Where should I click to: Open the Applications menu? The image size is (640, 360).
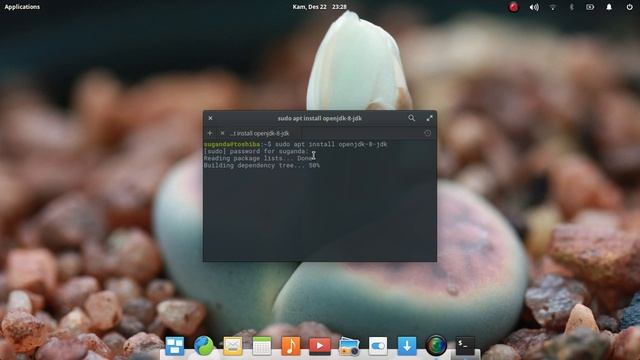(22, 7)
